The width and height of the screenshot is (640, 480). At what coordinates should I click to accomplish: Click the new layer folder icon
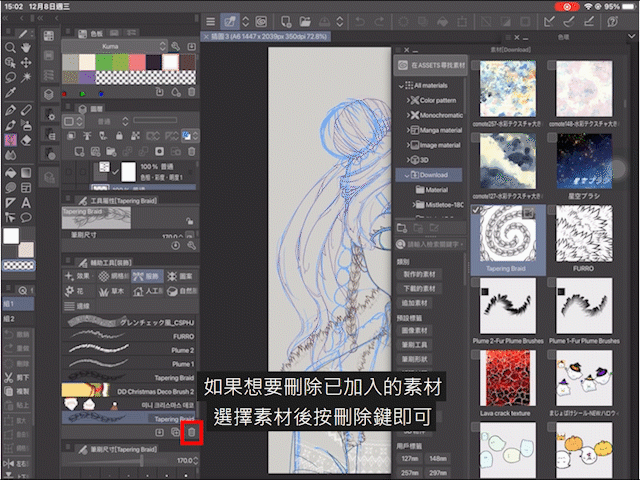(x=111, y=152)
